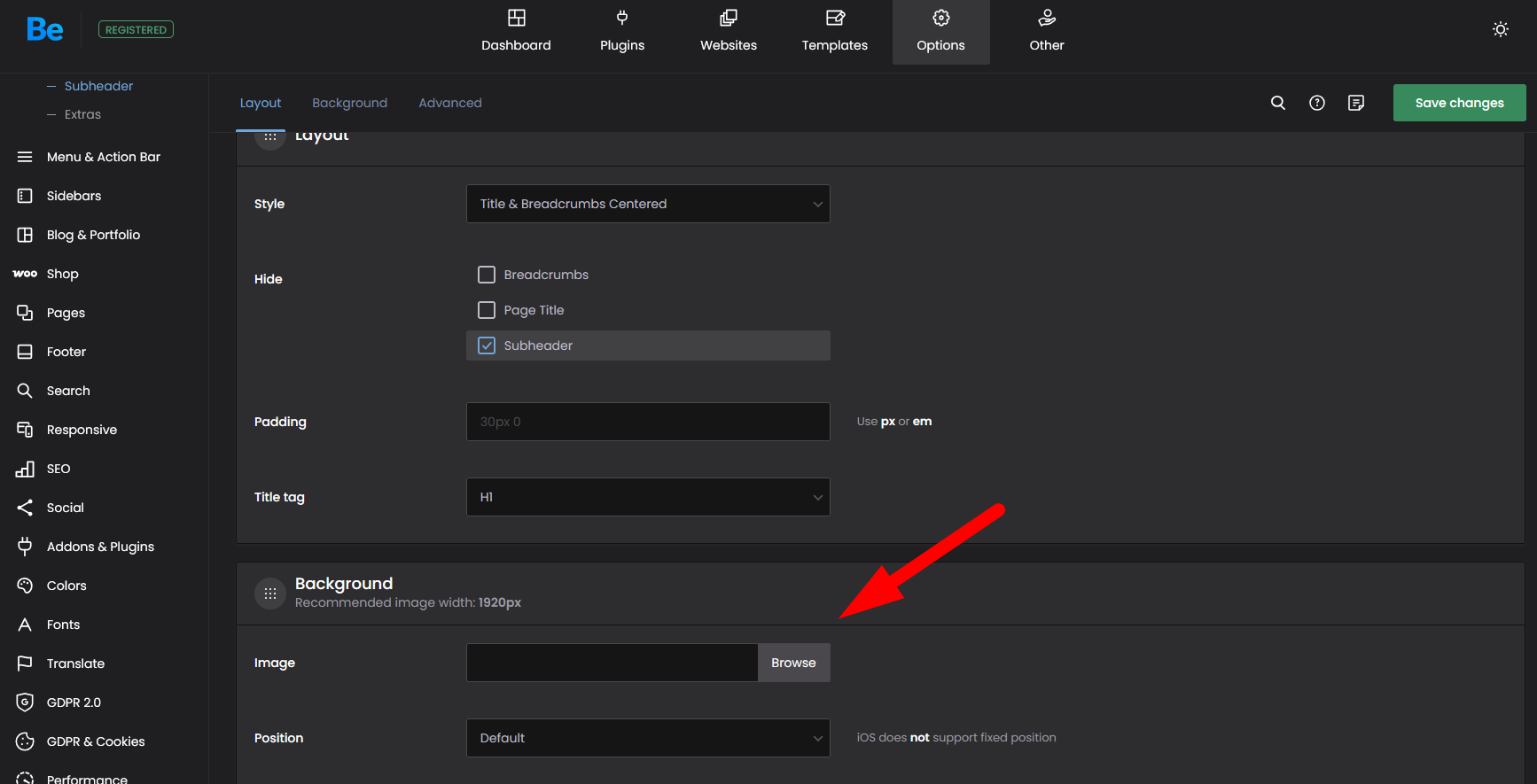Switch to the Advanced tab
1537x784 pixels.
(x=450, y=103)
